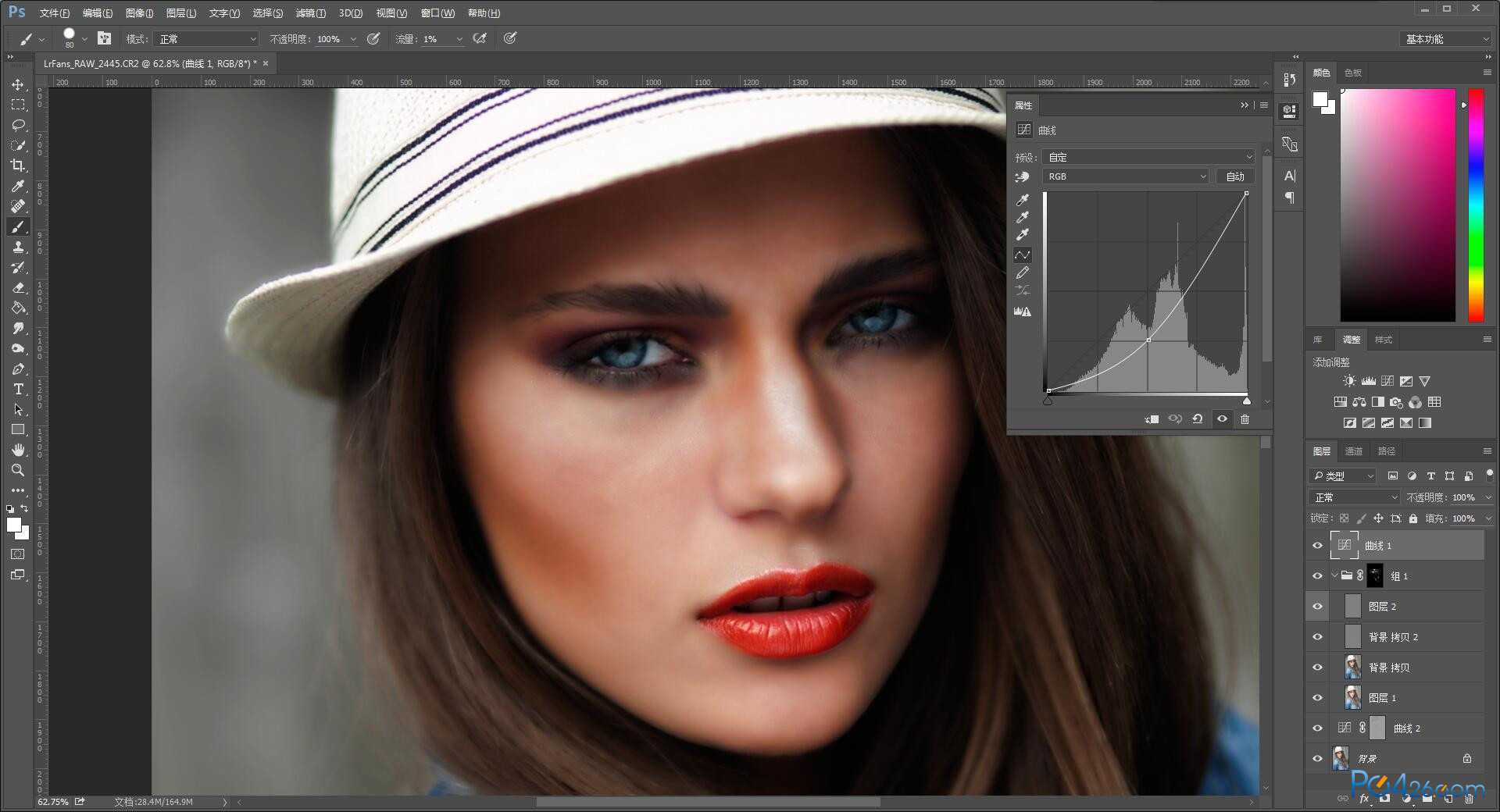Click the white point slider under histogram
The height and width of the screenshot is (812, 1500).
click(1247, 401)
